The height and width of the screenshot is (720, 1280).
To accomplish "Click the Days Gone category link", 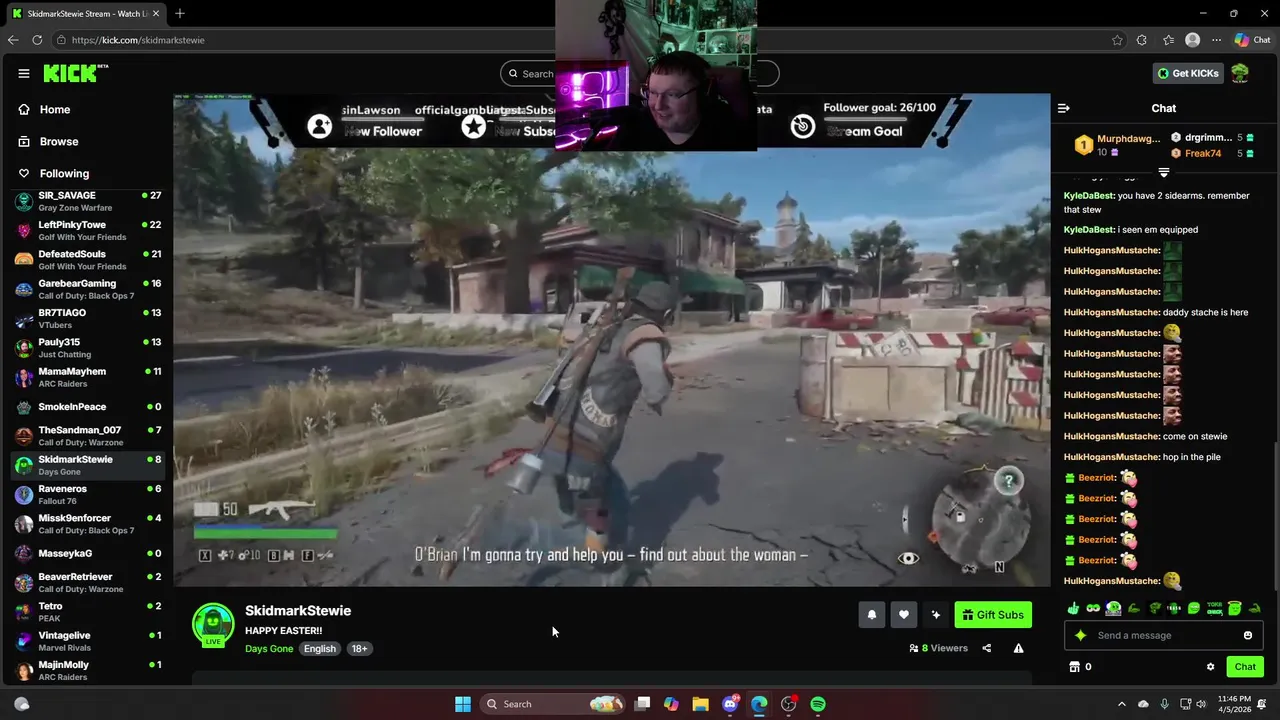I will tap(269, 648).
